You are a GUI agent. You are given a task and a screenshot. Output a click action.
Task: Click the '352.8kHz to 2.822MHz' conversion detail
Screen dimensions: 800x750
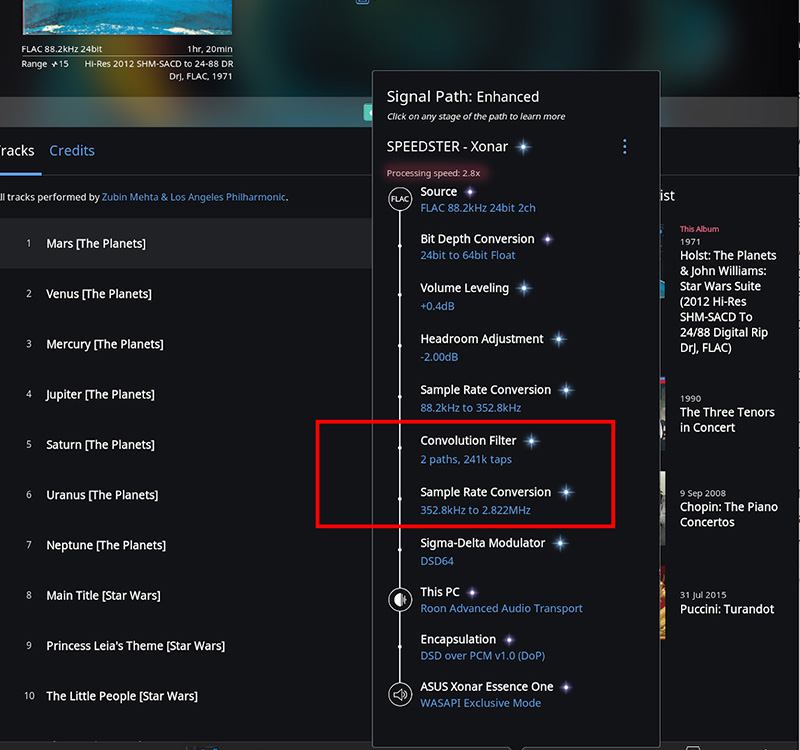point(476,510)
